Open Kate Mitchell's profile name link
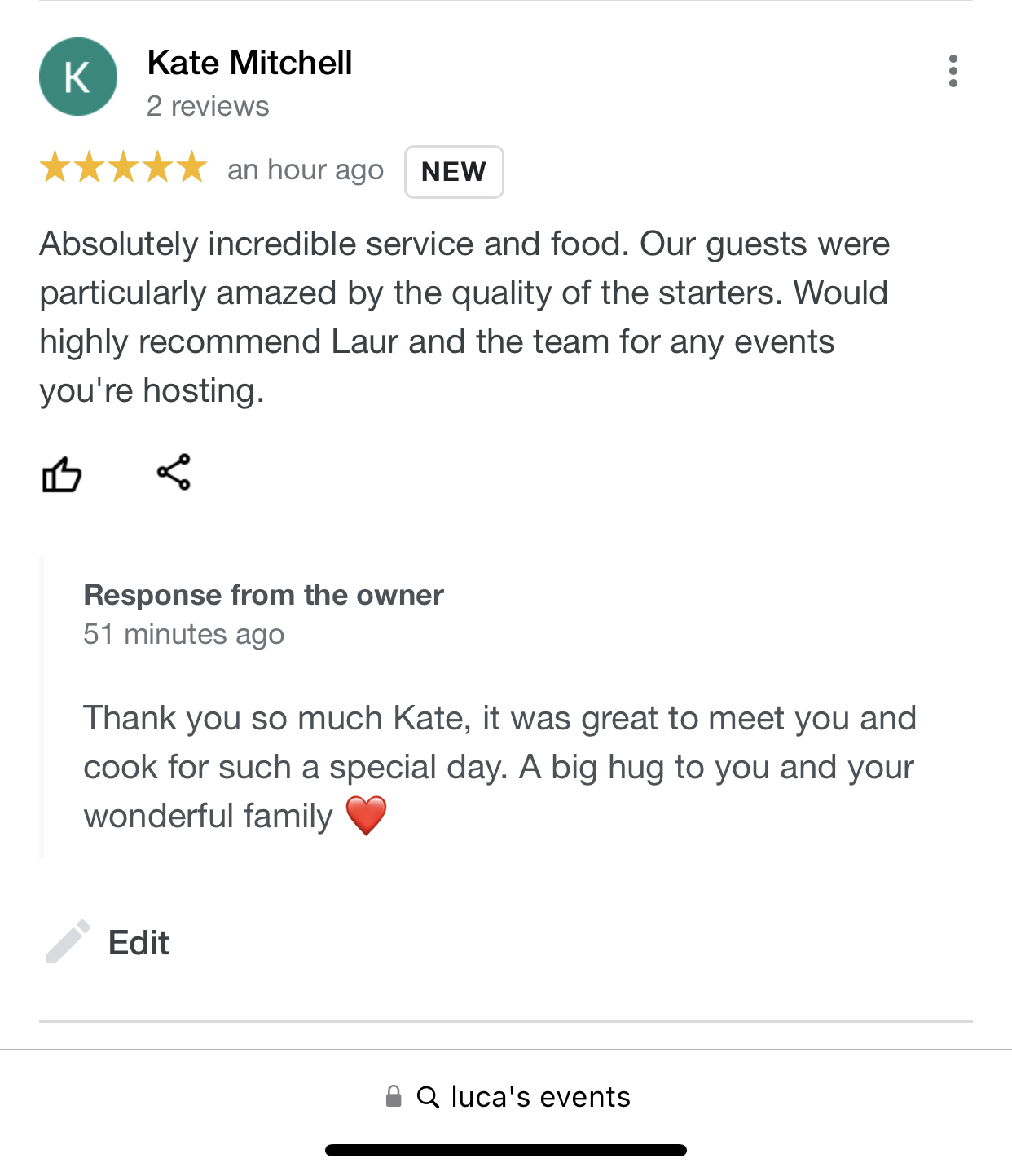1012x1176 pixels. point(250,63)
